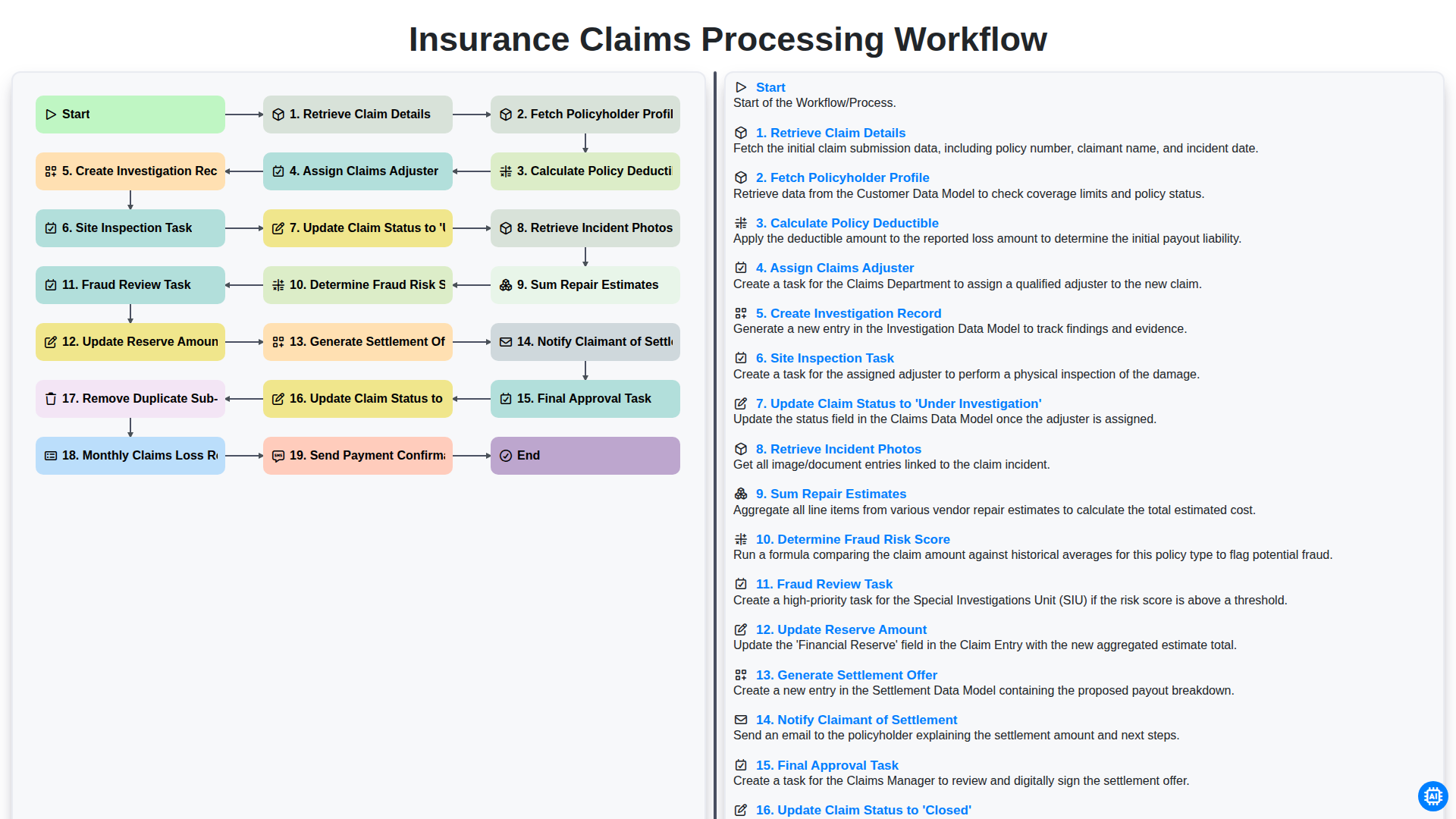1456x819 pixels.
Task: Open the 14. Notify Claimant of Settlement link
Action: click(x=856, y=720)
